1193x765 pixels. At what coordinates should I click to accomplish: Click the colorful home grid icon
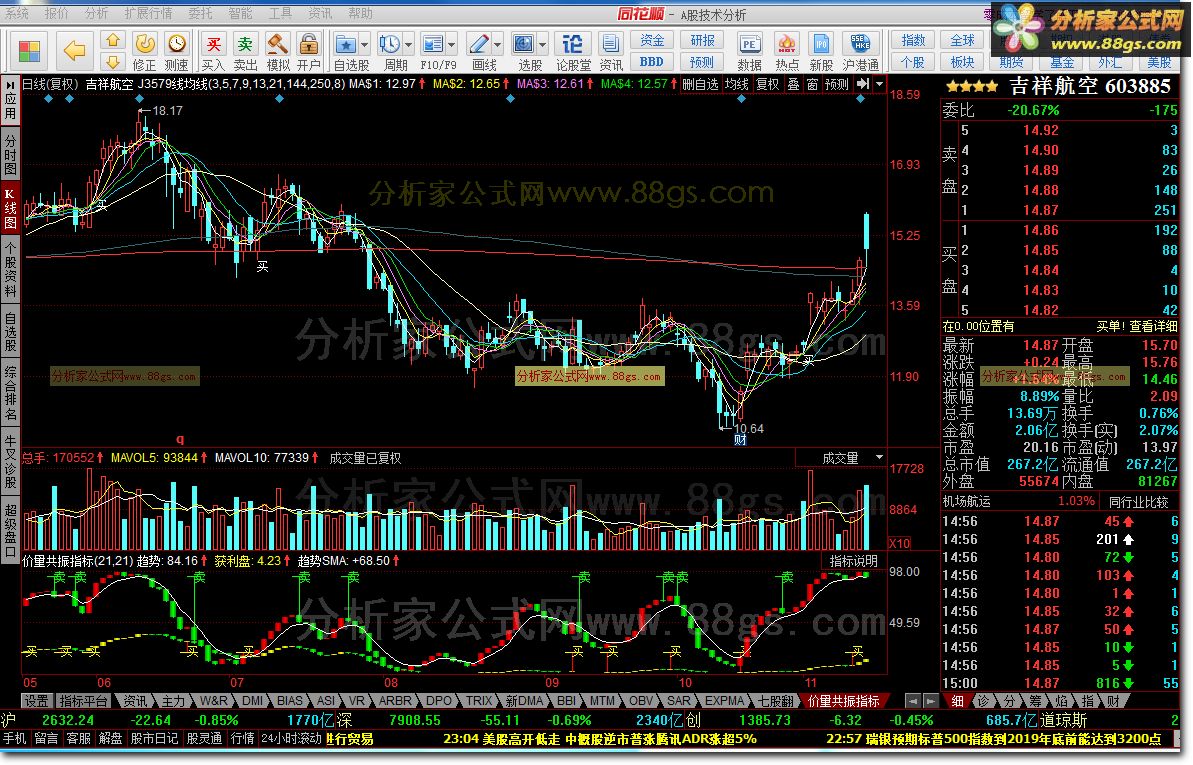(29, 52)
